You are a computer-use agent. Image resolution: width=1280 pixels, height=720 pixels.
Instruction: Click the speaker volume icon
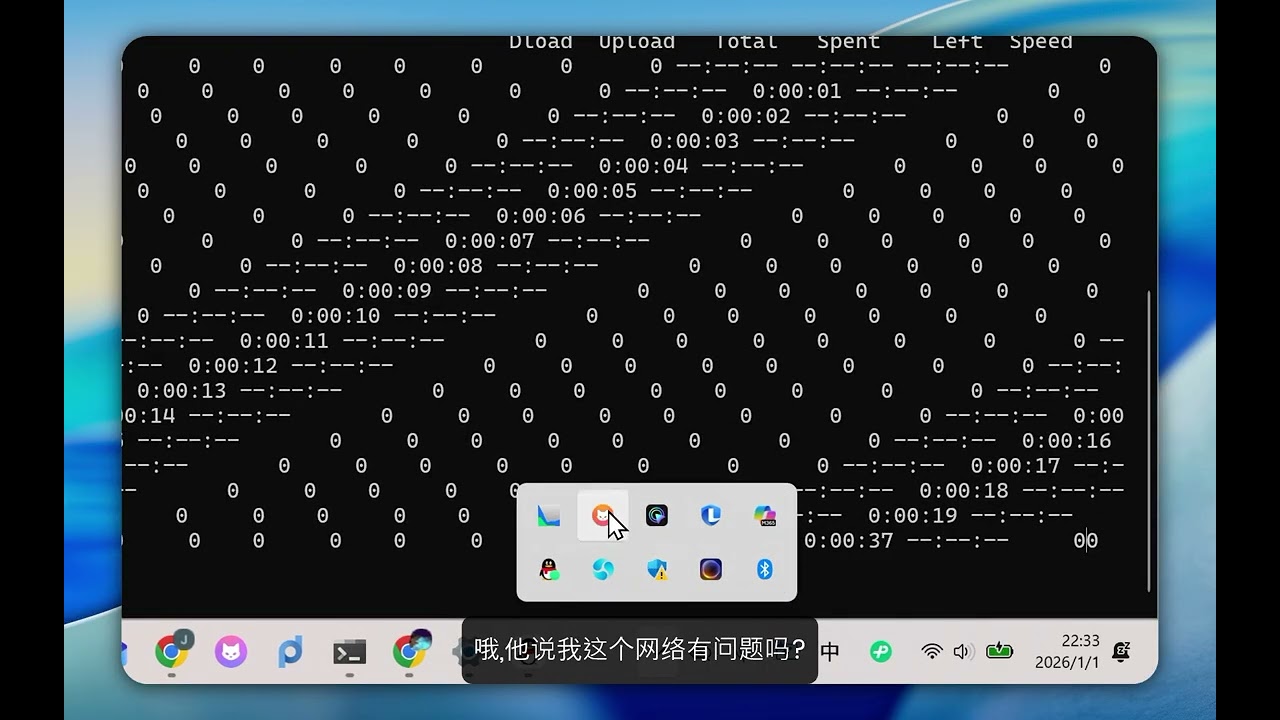963,652
